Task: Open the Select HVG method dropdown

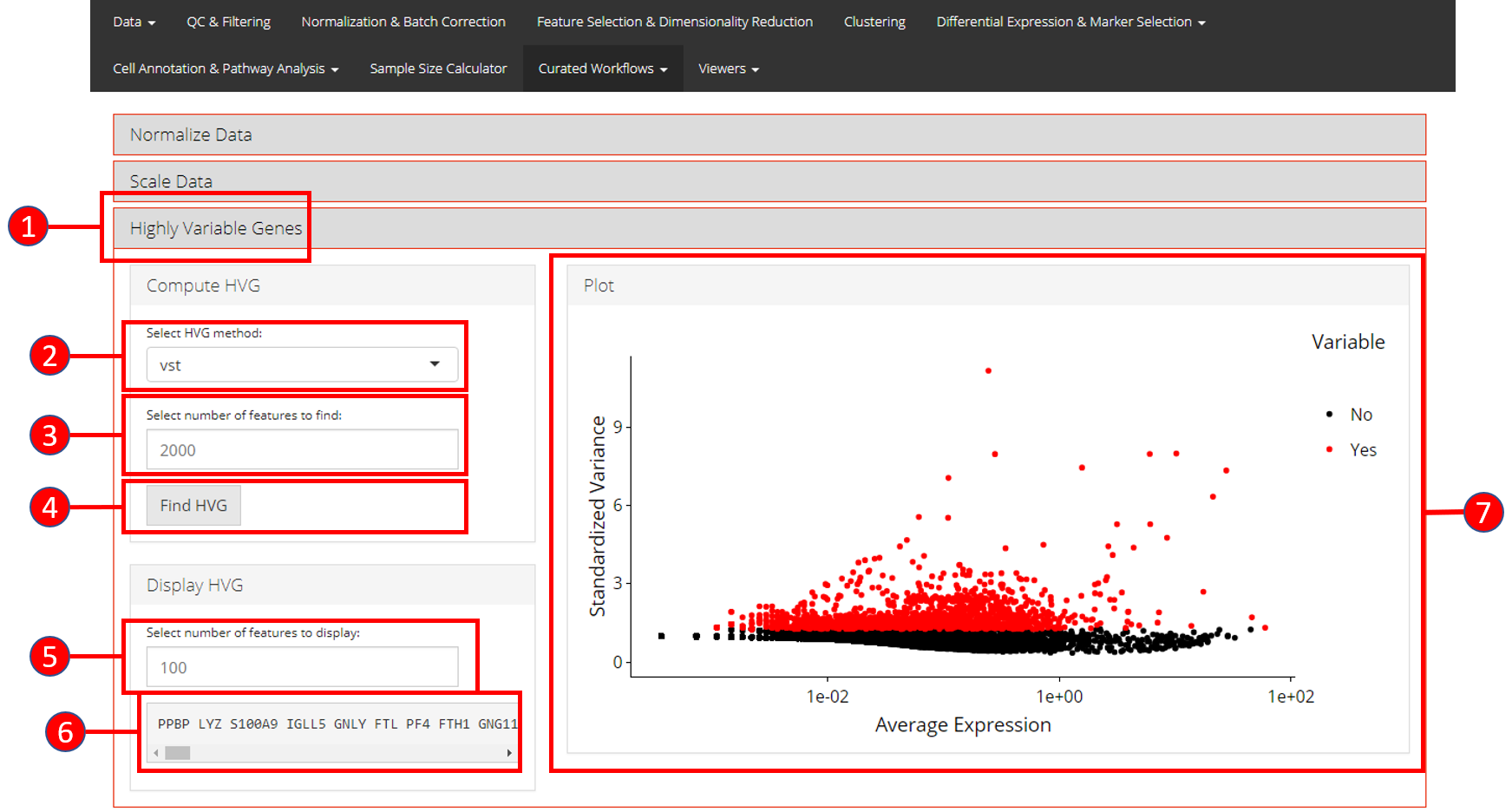Action: coord(302,365)
